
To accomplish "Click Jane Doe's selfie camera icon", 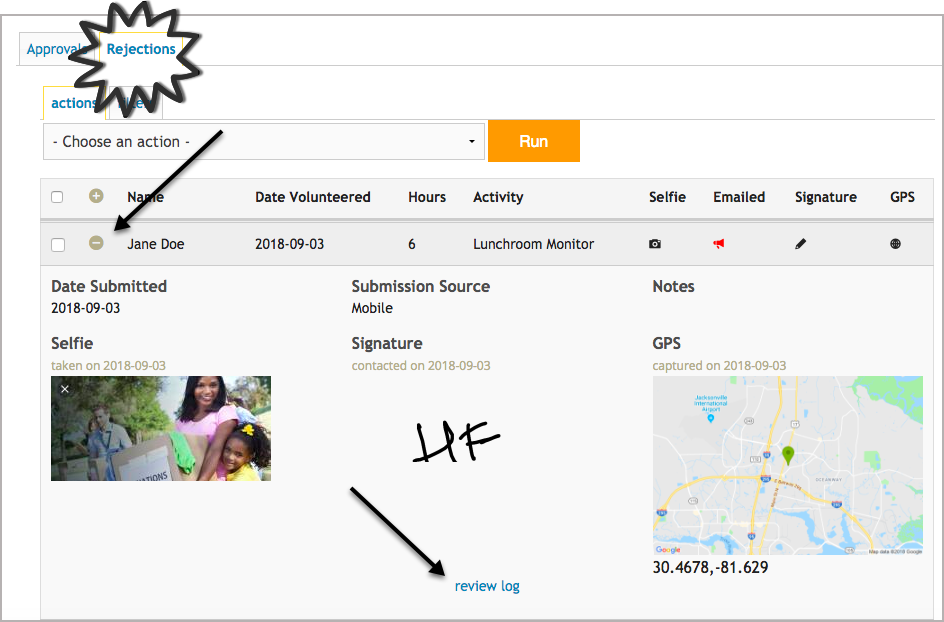I will coord(655,244).
